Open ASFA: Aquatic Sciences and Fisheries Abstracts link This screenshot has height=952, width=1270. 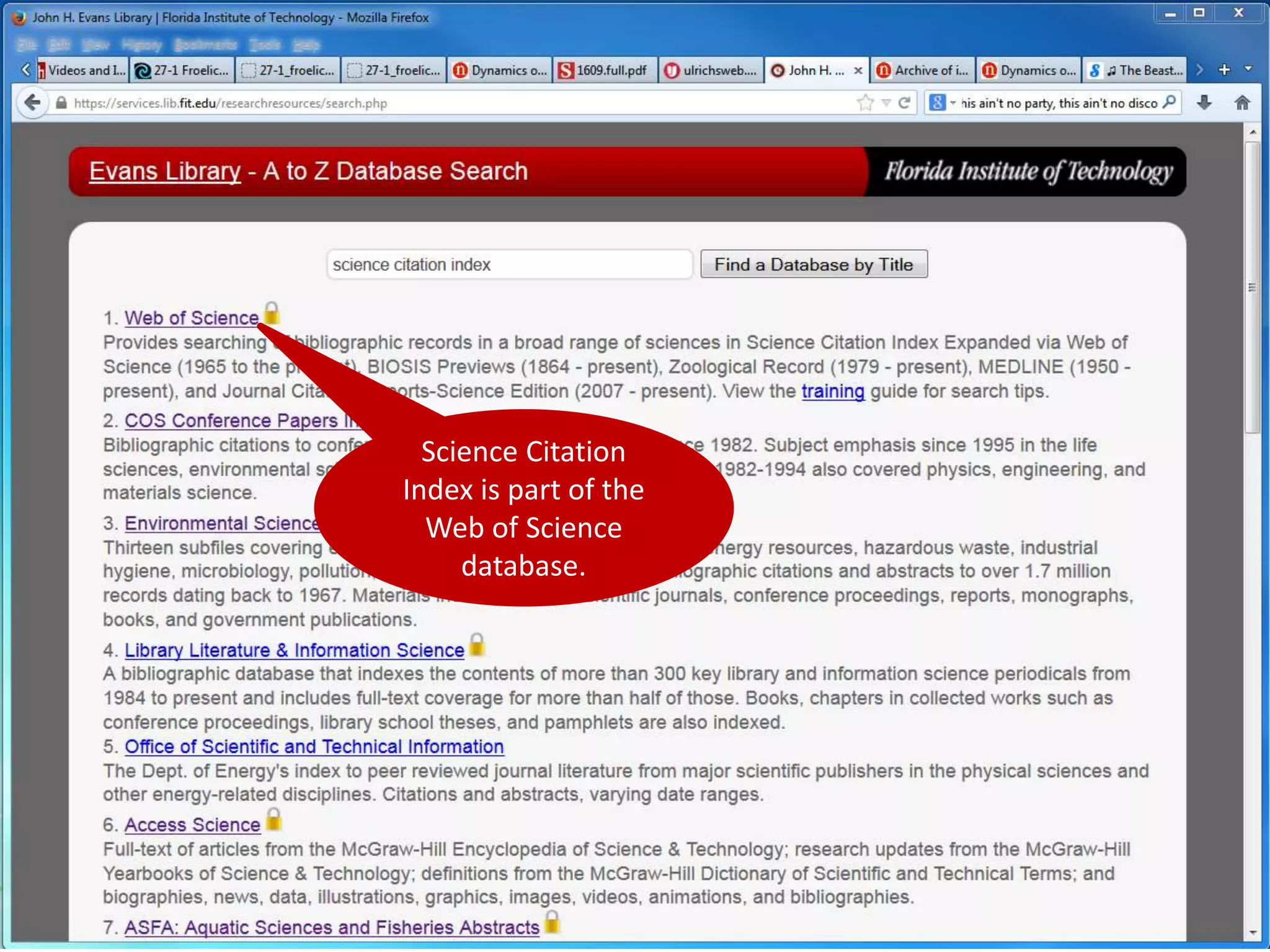pyautogui.click(x=332, y=928)
